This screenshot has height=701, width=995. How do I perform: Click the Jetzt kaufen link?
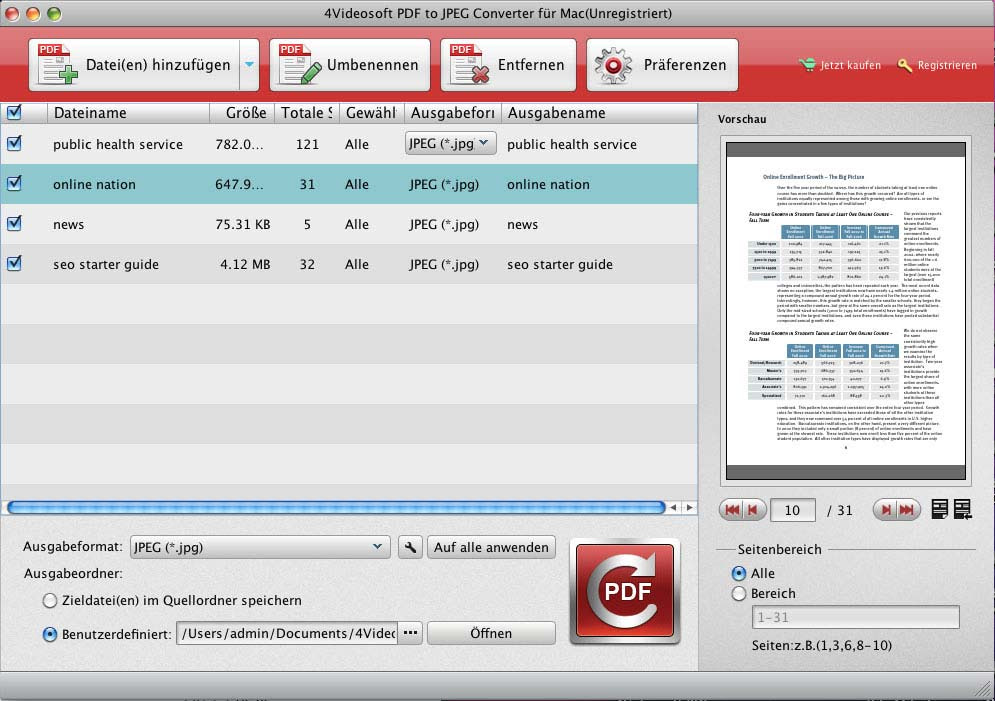pyautogui.click(x=850, y=65)
